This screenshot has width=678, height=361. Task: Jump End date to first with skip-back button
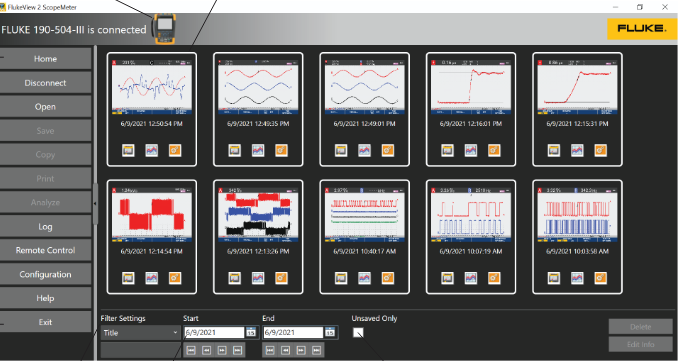pyautogui.click(x=270, y=350)
